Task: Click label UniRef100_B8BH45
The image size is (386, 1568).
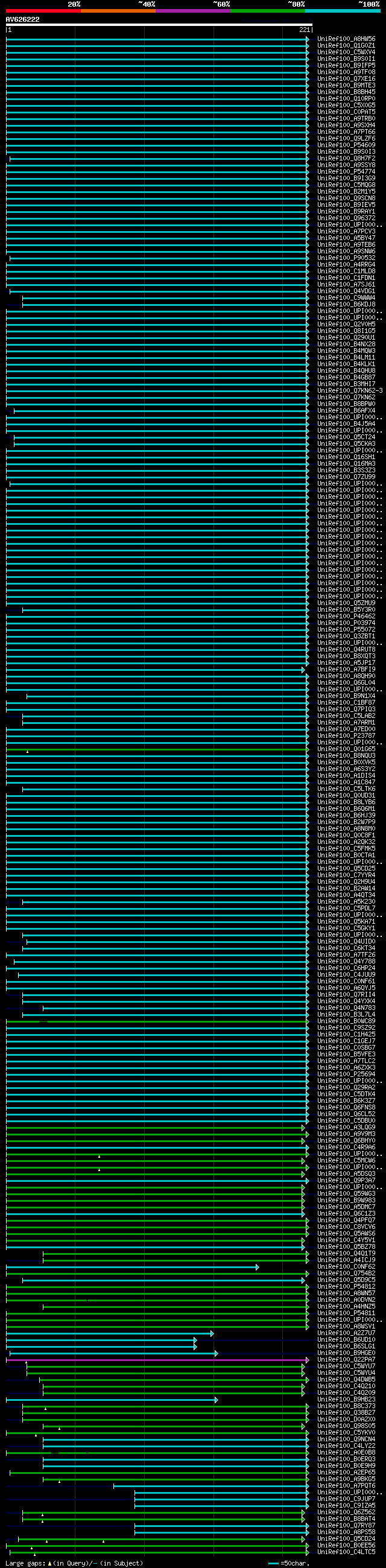Action: click(x=346, y=92)
